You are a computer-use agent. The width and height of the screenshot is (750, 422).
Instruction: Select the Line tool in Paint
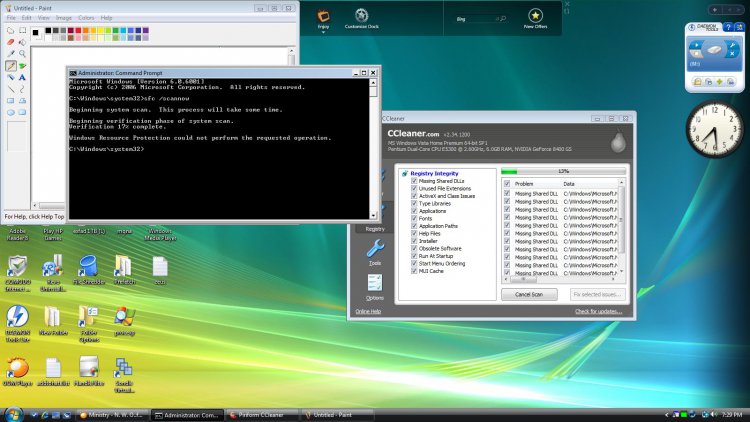coord(11,89)
